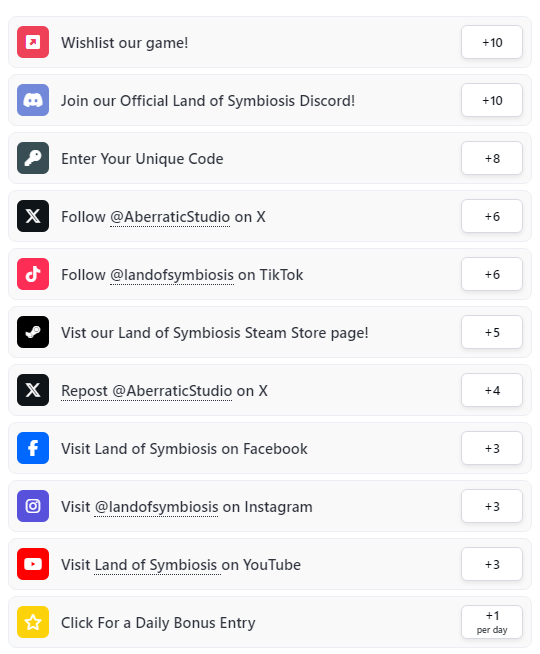Click the Facebook logo icon
The height and width of the screenshot is (654, 540).
click(x=33, y=448)
